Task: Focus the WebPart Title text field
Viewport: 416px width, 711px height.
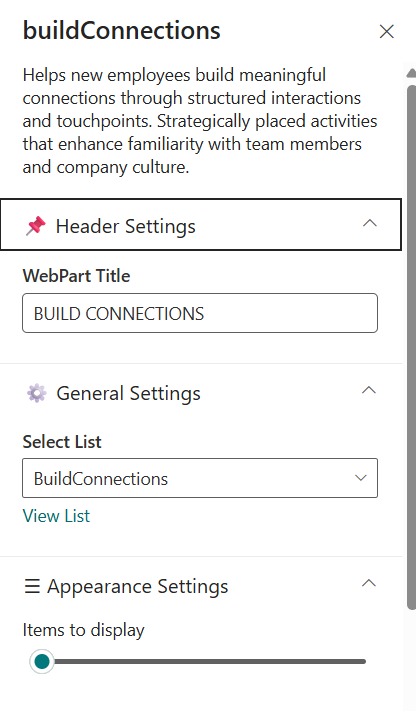Action: click(x=200, y=313)
